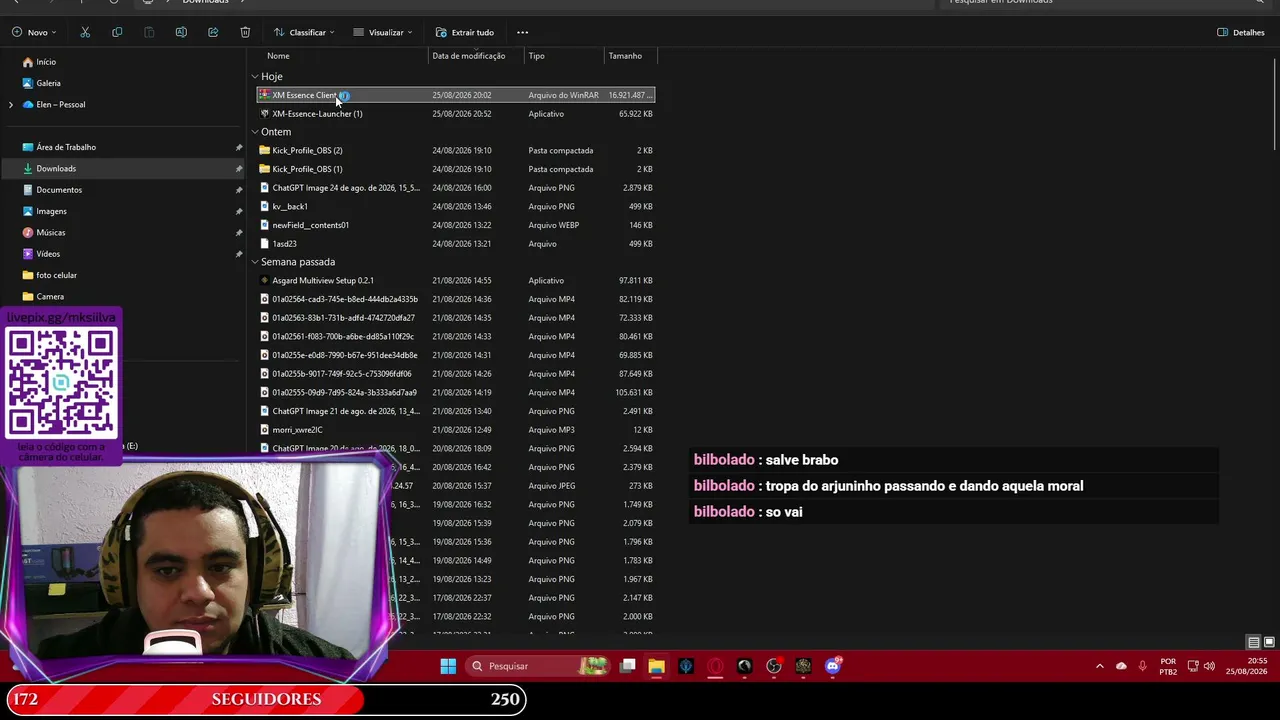The image size is (1280, 720).
Task: Open the volume speaker tray icon
Action: click(x=1209, y=666)
